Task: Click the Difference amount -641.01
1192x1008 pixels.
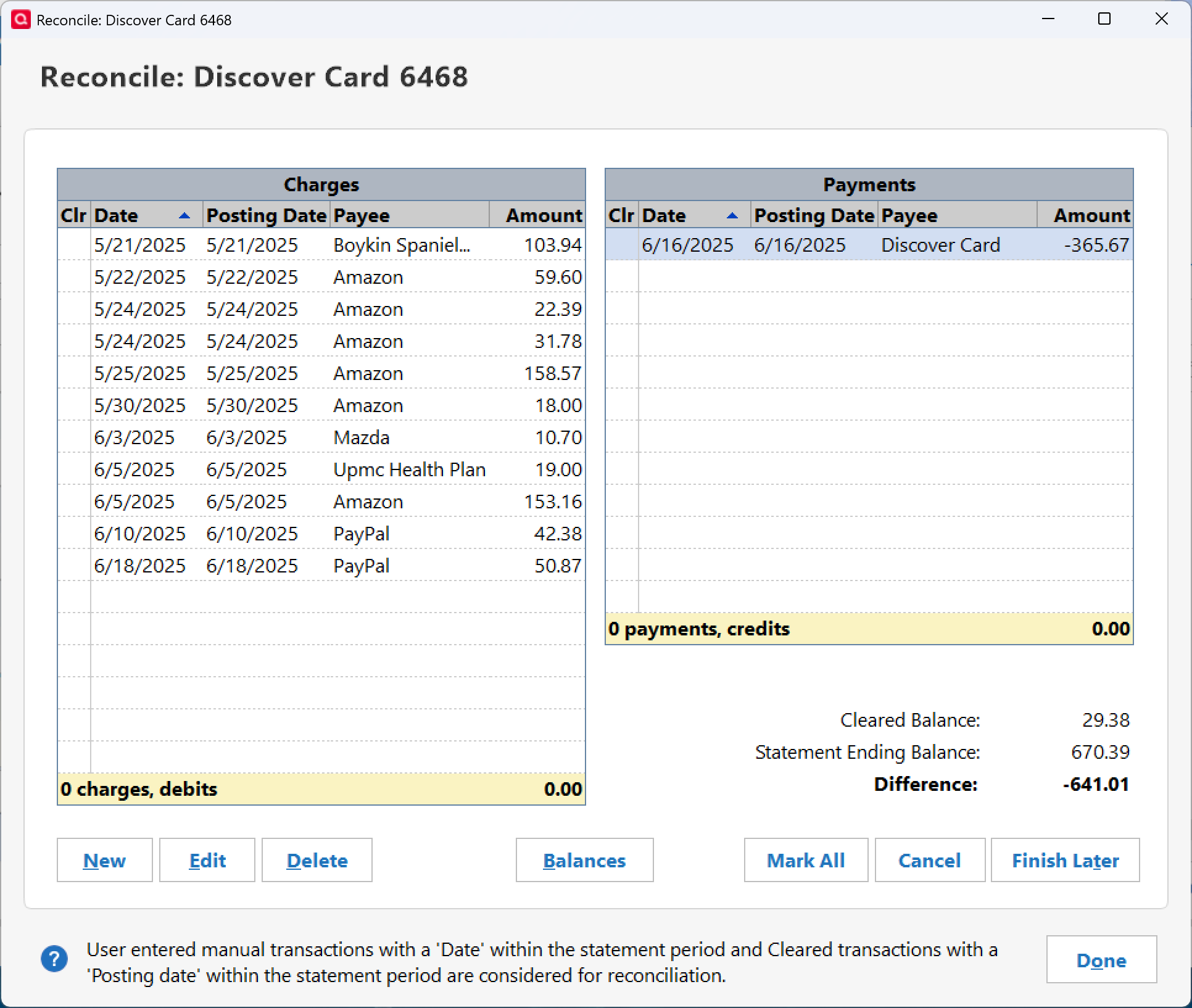Action: click(x=1096, y=784)
